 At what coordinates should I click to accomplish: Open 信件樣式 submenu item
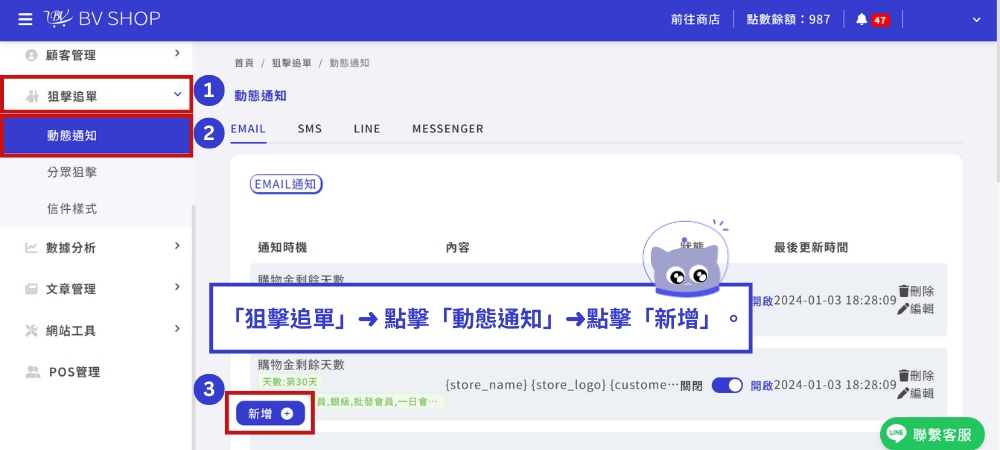tap(72, 208)
